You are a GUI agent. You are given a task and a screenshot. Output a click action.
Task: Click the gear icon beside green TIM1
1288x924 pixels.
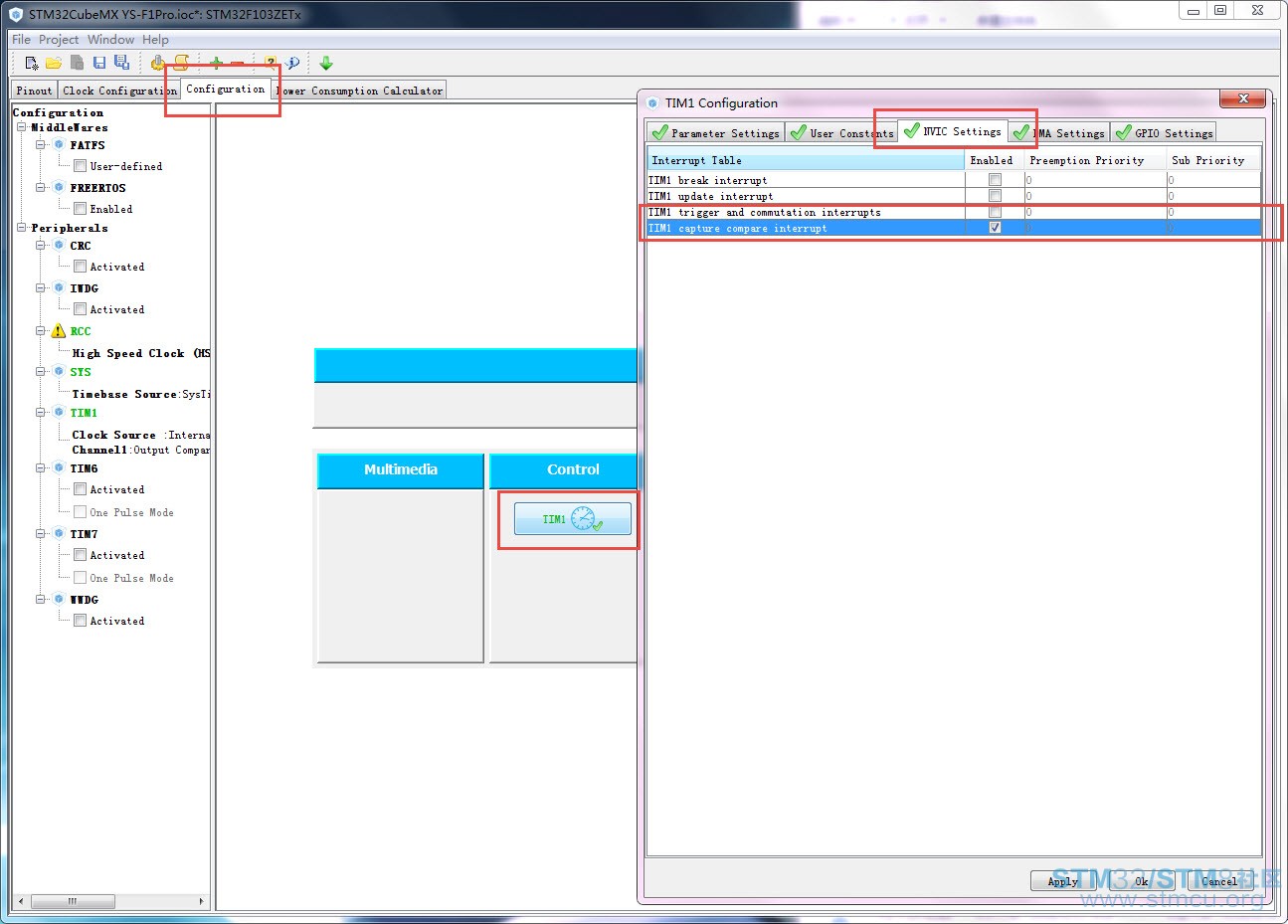point(59,413)
